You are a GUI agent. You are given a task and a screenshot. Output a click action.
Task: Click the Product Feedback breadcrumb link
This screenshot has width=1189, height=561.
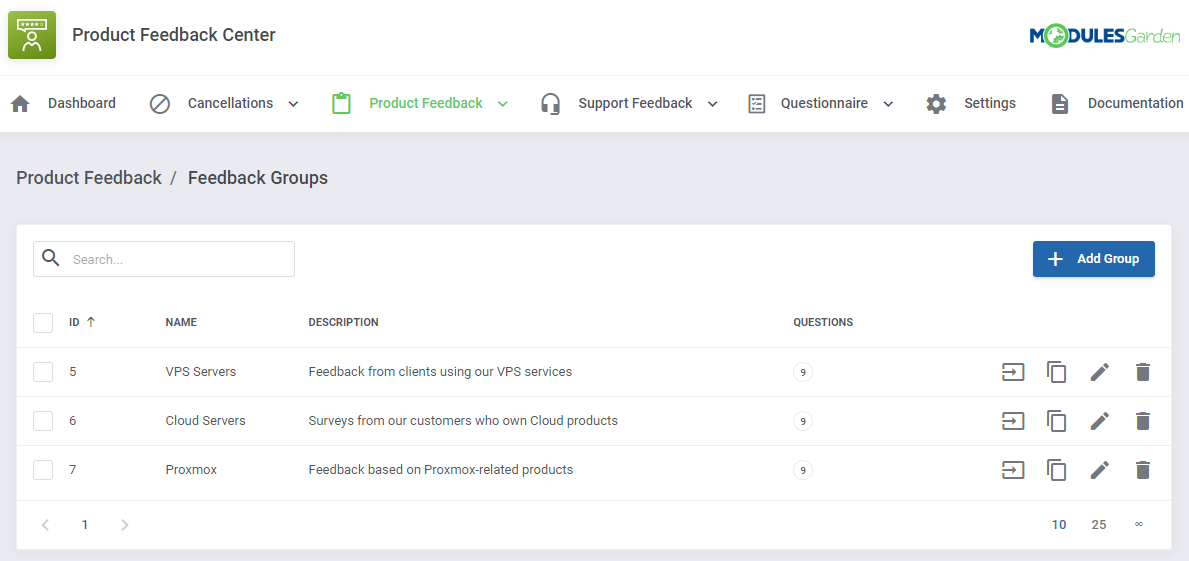(89, 178)
